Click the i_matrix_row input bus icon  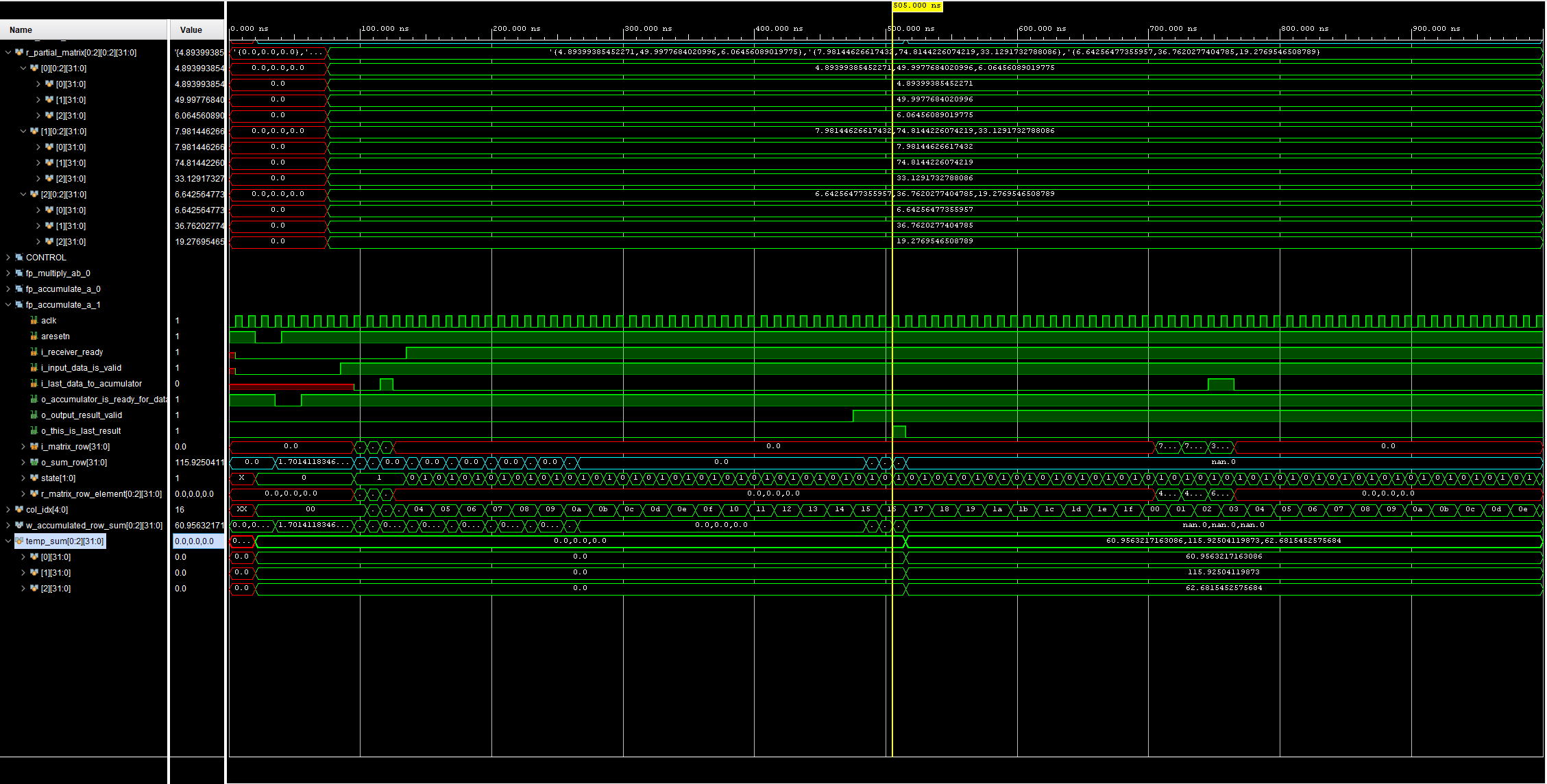[x=34, y=447]
